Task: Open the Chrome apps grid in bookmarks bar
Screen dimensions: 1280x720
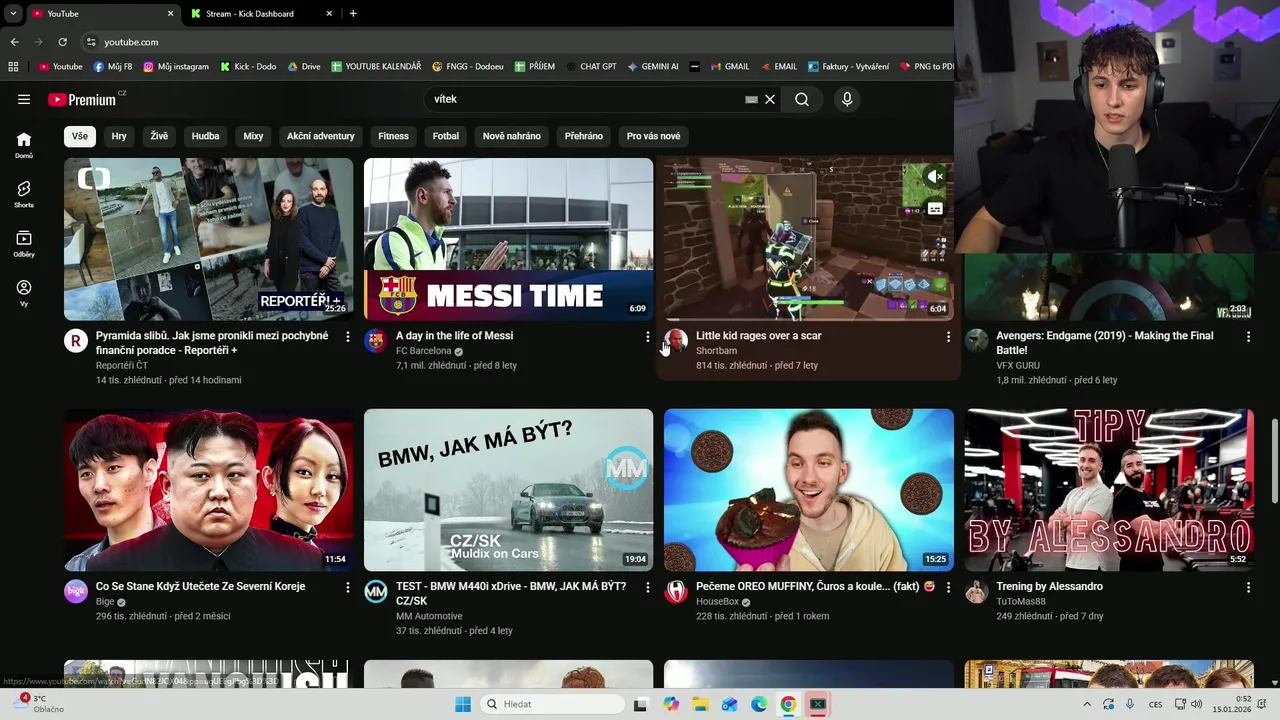Action: pos(13,67)
